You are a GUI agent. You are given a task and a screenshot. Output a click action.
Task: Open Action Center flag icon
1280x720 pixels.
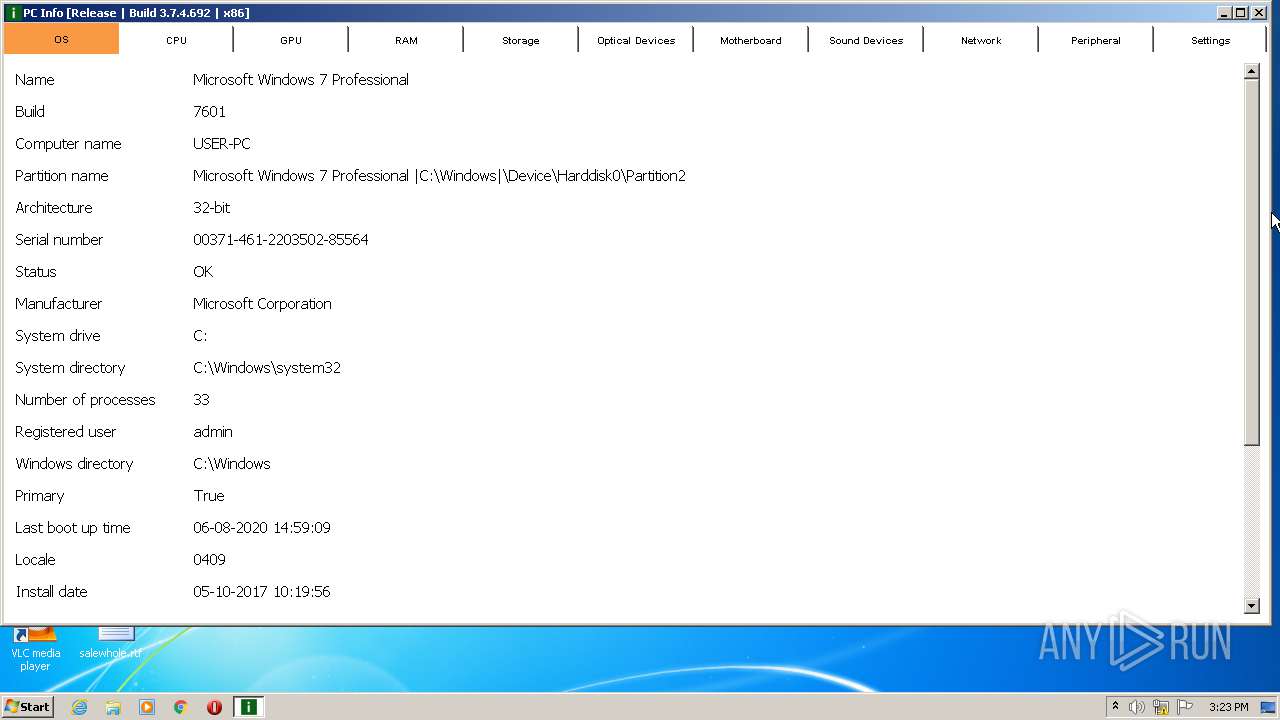[x=1185, y=707]
